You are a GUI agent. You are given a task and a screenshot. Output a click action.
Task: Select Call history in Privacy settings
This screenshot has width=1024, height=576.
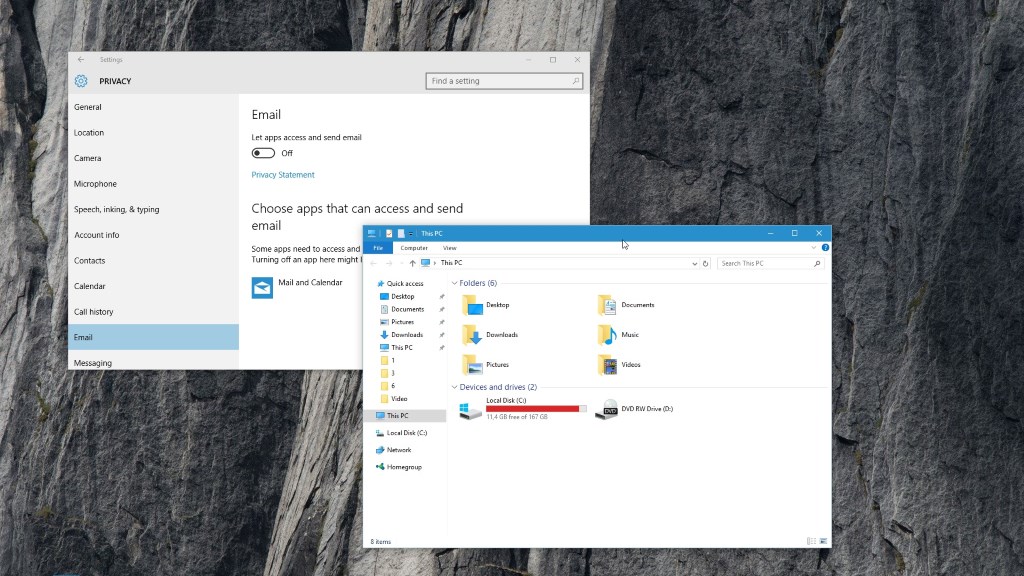point(153,312)
